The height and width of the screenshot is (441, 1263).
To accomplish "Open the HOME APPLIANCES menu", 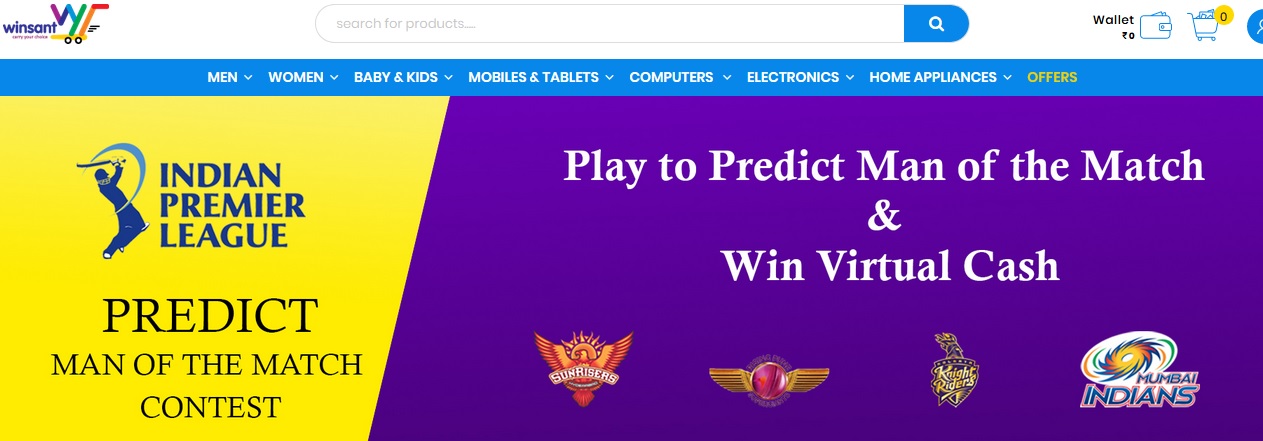I will click(940, 77).
